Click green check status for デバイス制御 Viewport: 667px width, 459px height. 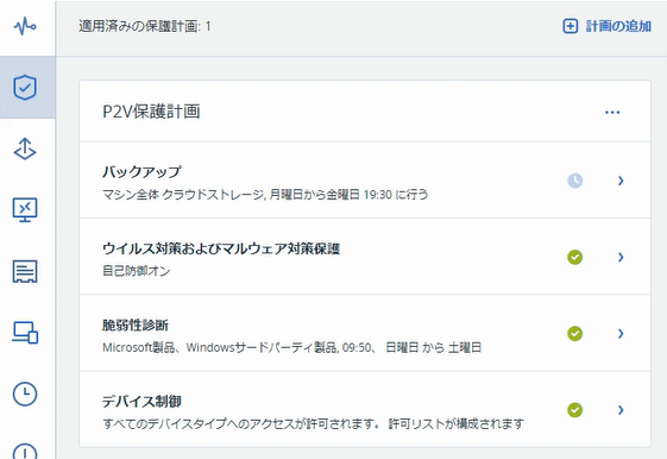click(575, 410)
